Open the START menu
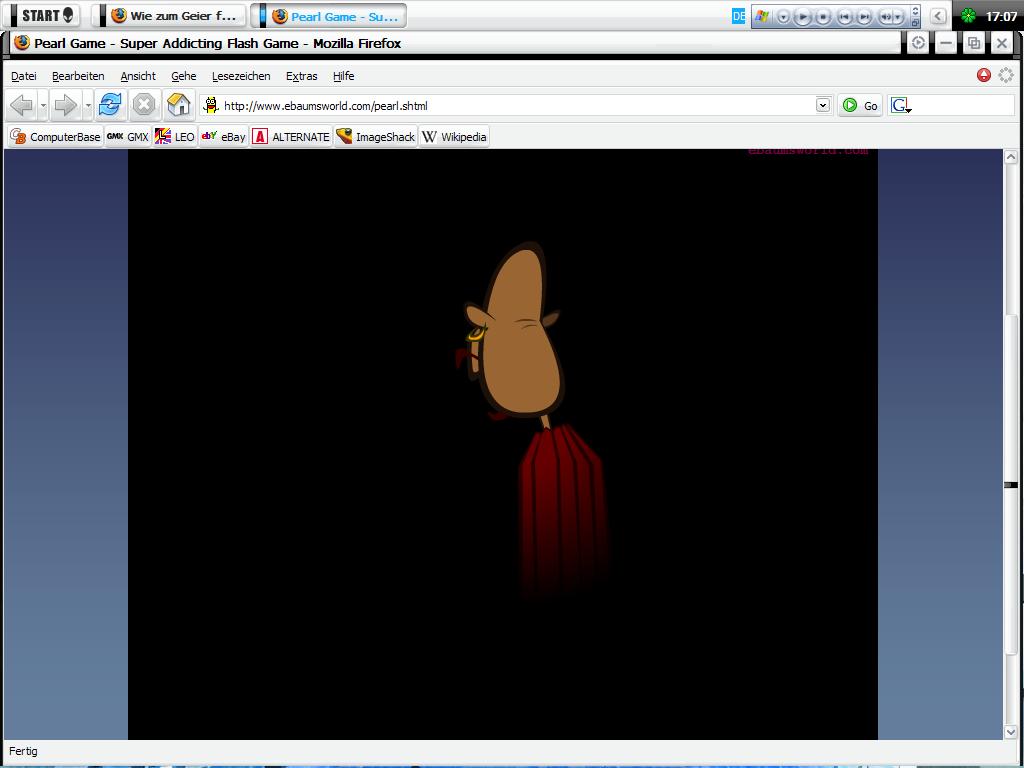The image size is (1024, 768). pyautogui.click(x=44, y=16)
